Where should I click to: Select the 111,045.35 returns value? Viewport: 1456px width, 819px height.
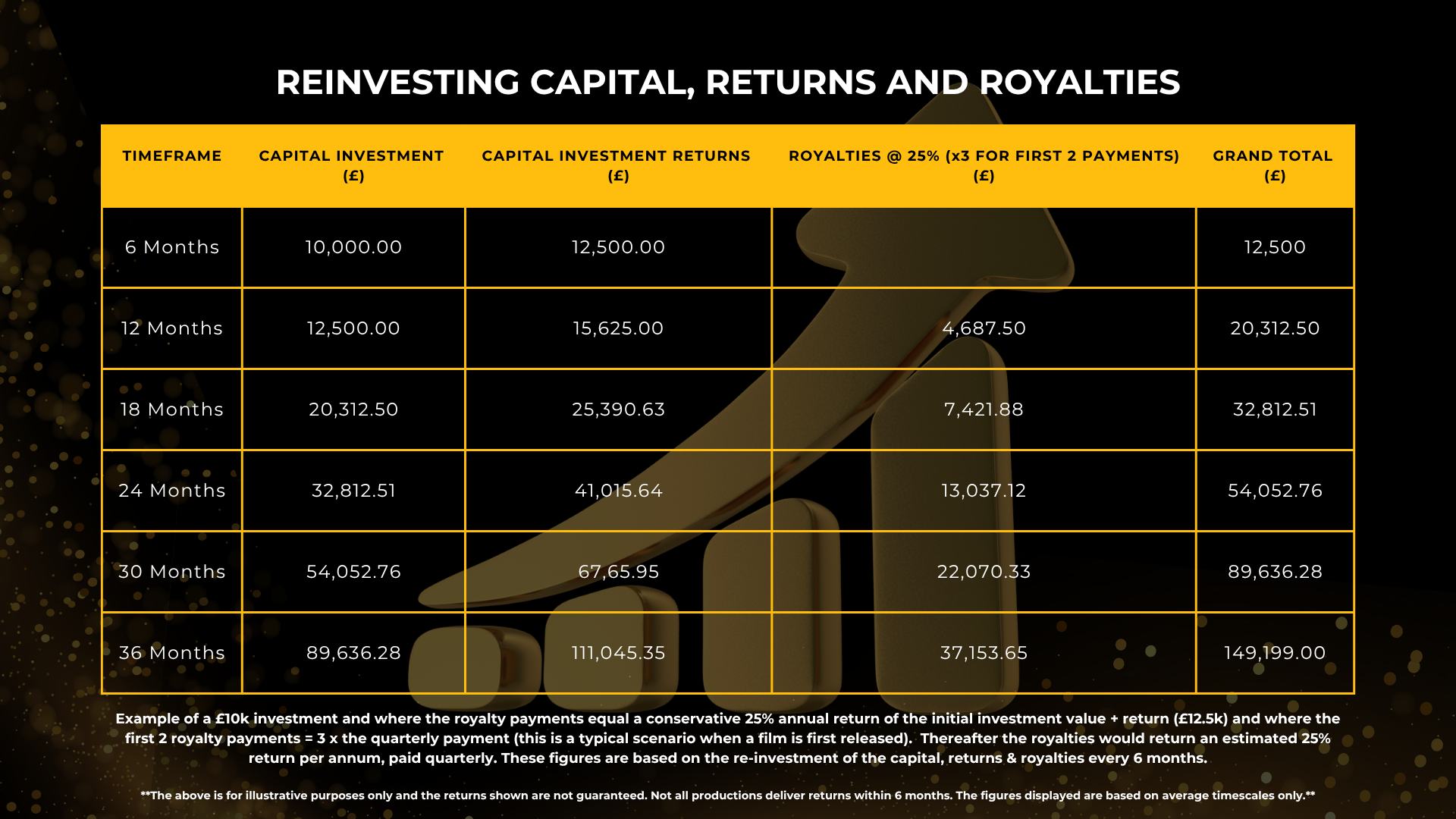[618, 653]
